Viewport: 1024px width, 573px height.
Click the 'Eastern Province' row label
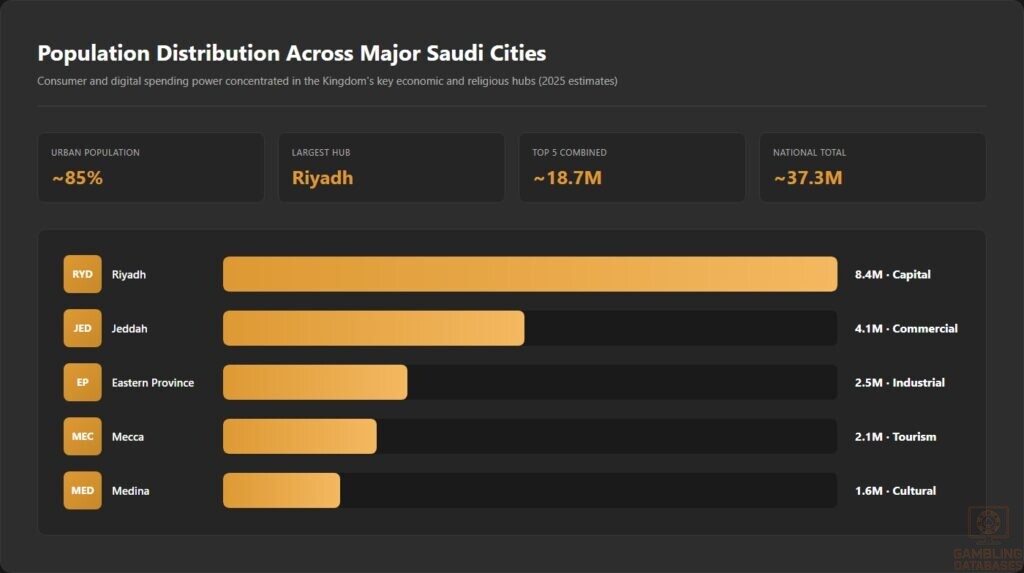(153, 383)
